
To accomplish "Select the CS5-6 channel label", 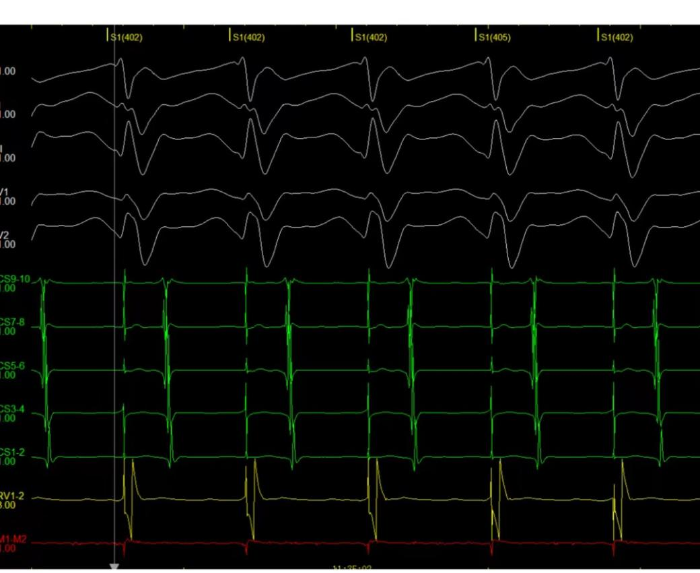I will point(13,366).
